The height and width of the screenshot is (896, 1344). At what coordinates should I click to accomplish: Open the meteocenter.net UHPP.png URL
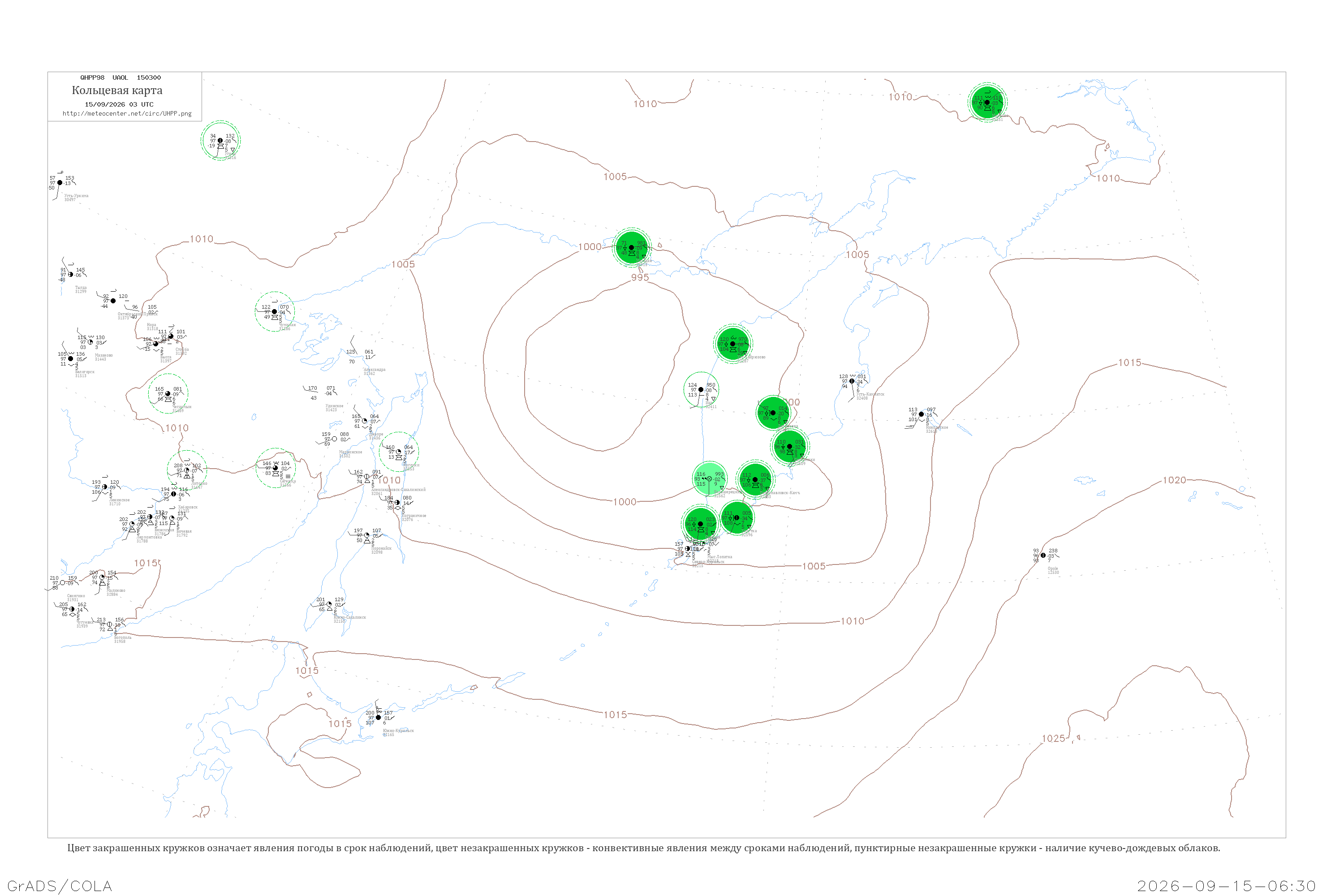pyautogui.click(x=127, y=114)
